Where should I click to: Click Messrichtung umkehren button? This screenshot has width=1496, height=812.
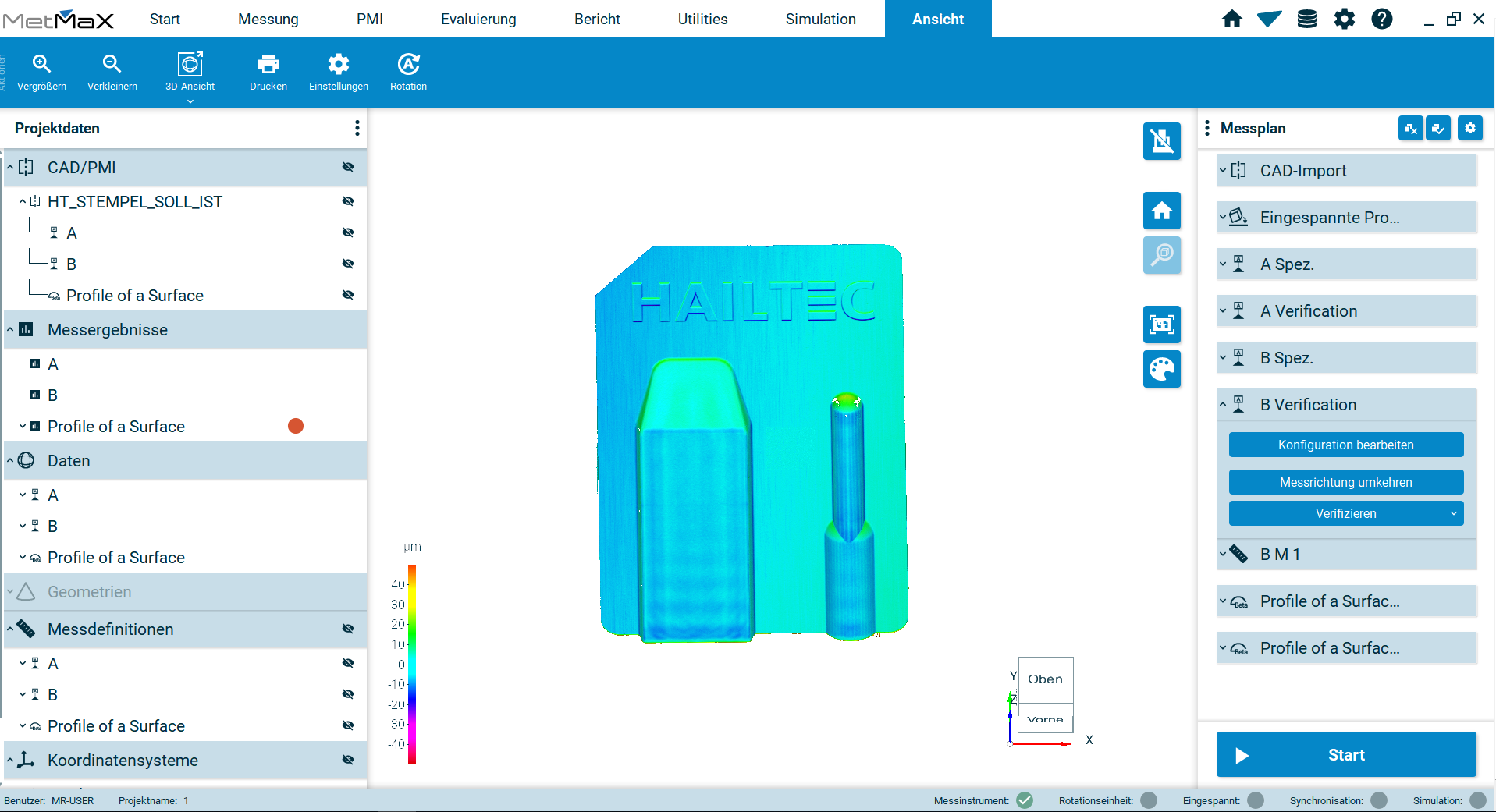pyautogui.click(x=1346, y=482)
